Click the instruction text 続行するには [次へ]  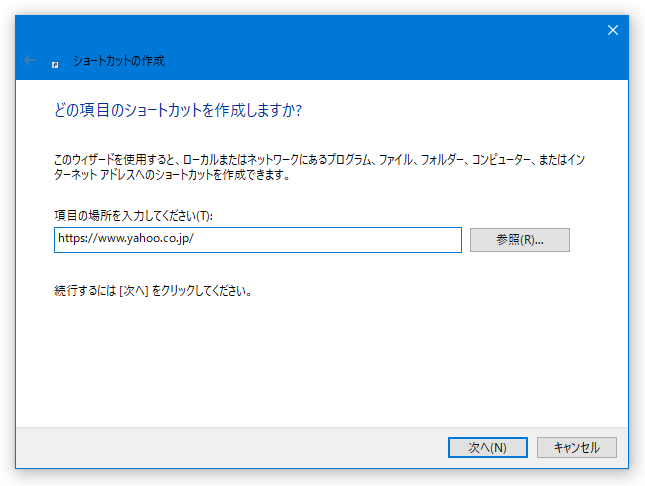pos(102,291)
